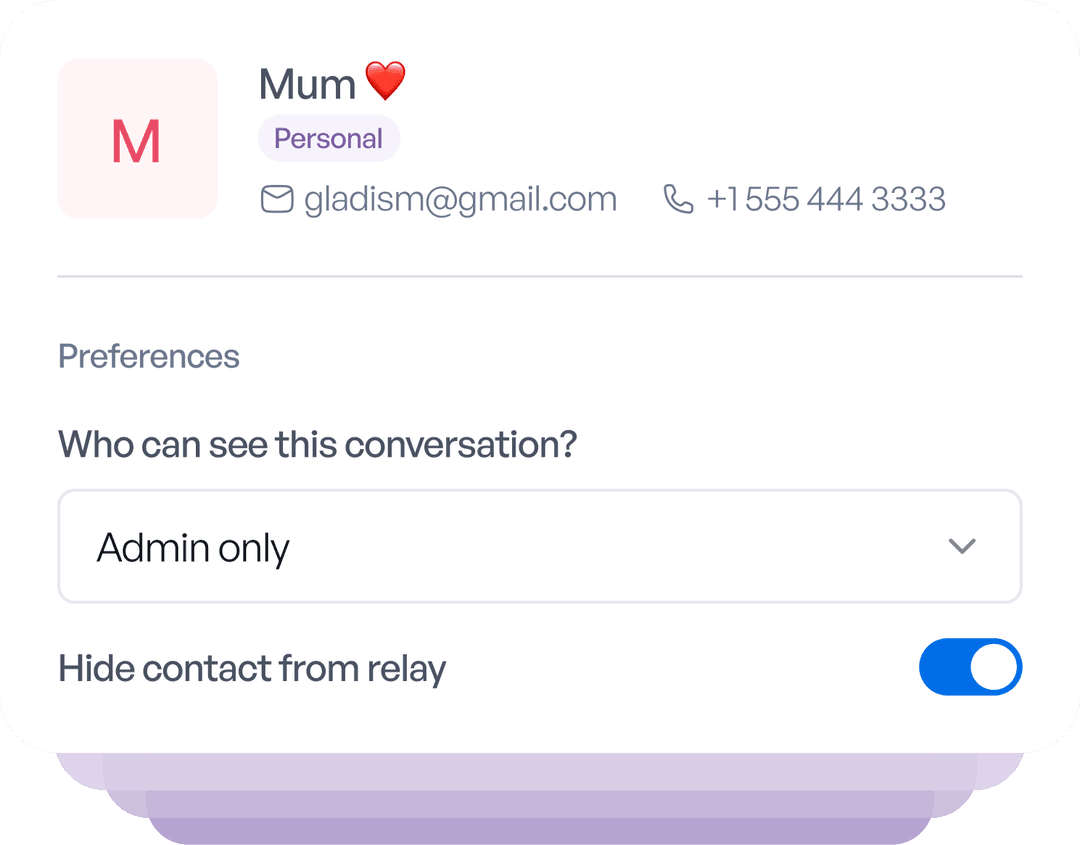Viewport: 1080px width, 845px height.
Task: Click the phone number +1 555 444 3333
Action: point(826,199)
